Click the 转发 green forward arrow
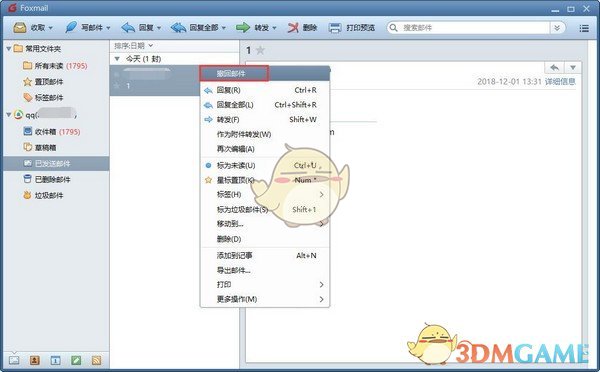600x372 pixels. click(243, 28)
